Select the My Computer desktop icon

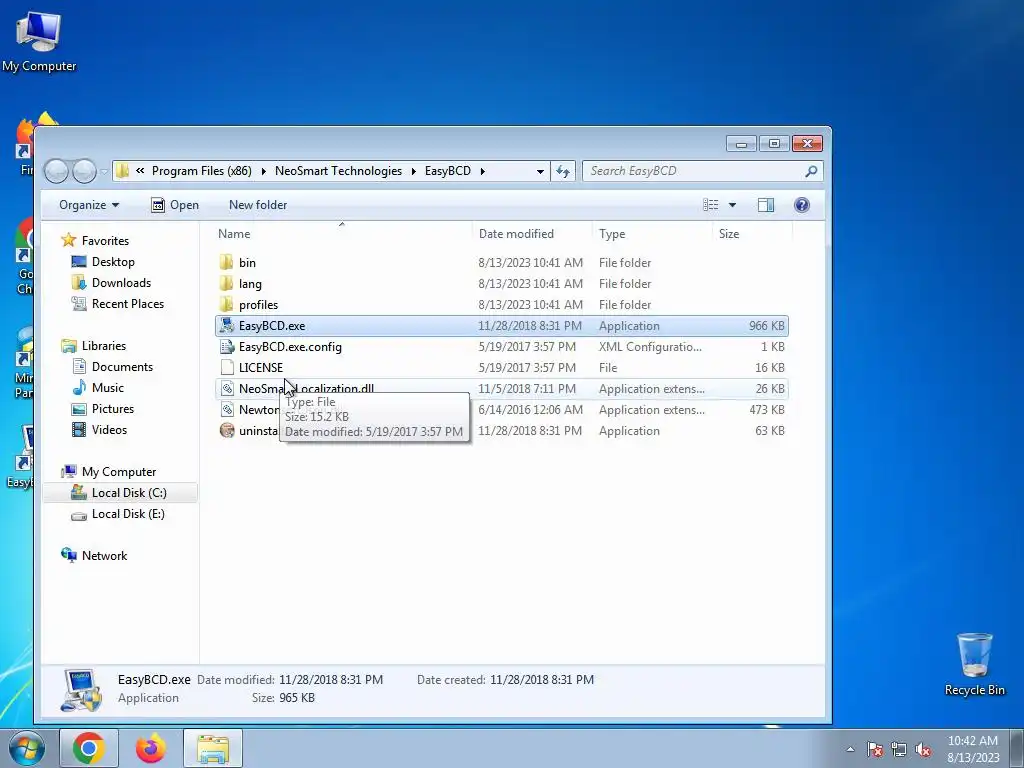pyautogui.click(x=39, y=42)
